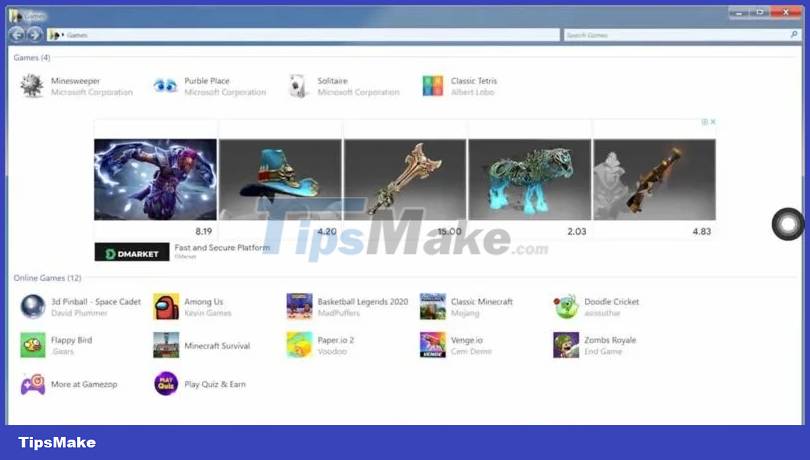
Task: Click the search magnifier icon
Action: 794,35
